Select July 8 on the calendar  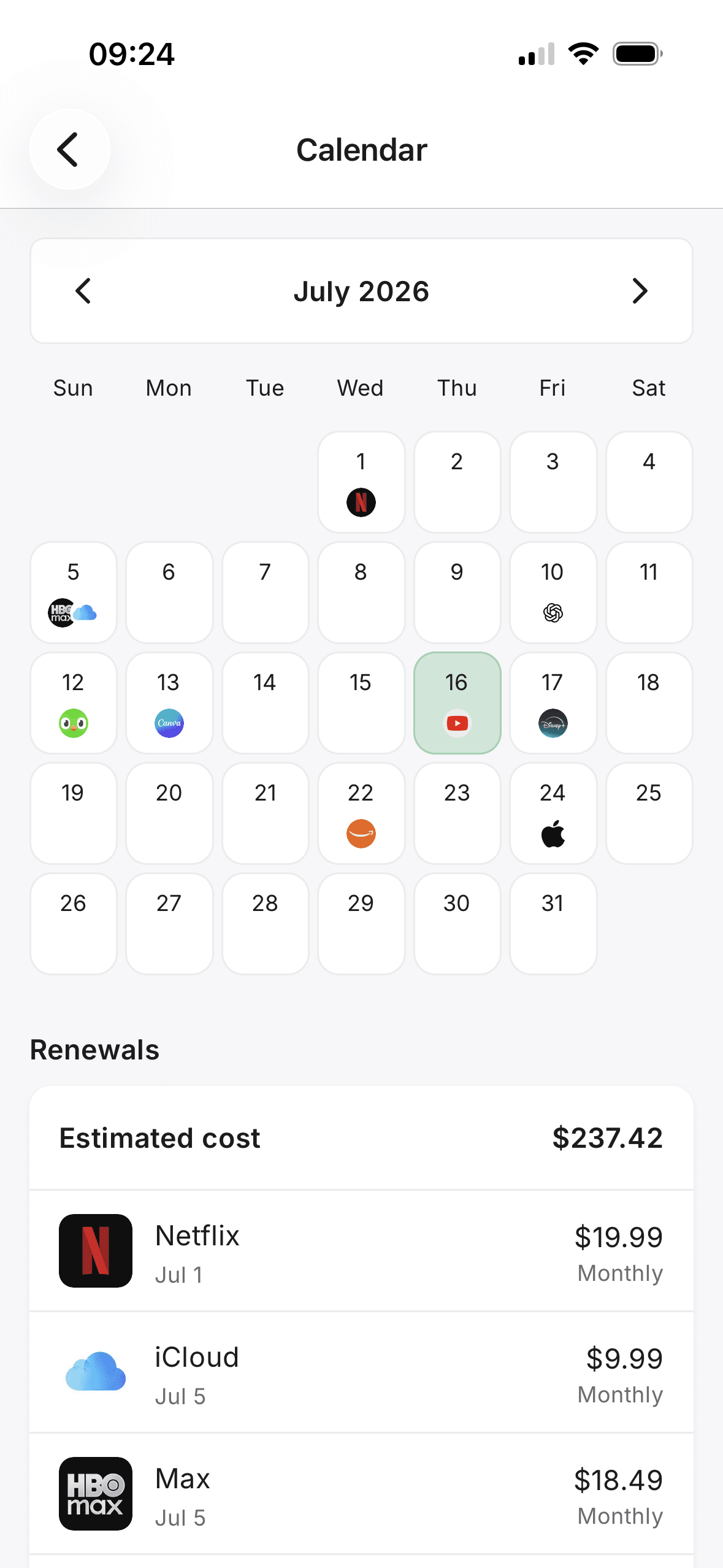(361, 593)
